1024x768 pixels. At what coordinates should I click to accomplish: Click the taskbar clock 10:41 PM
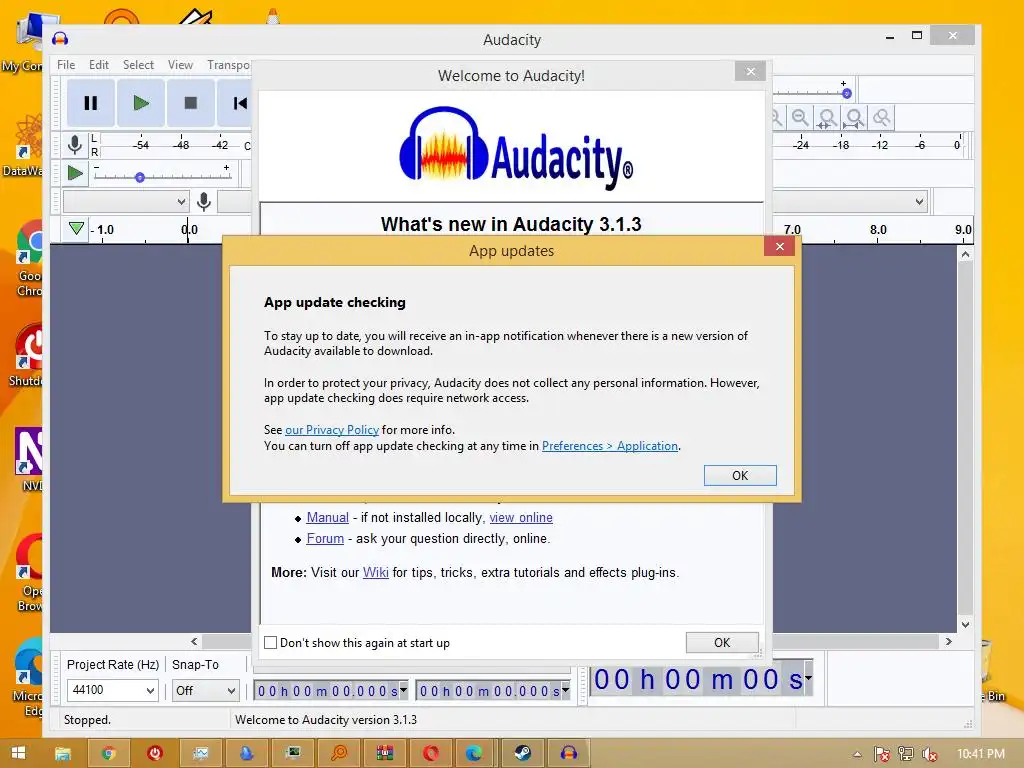tap(980, 754)
